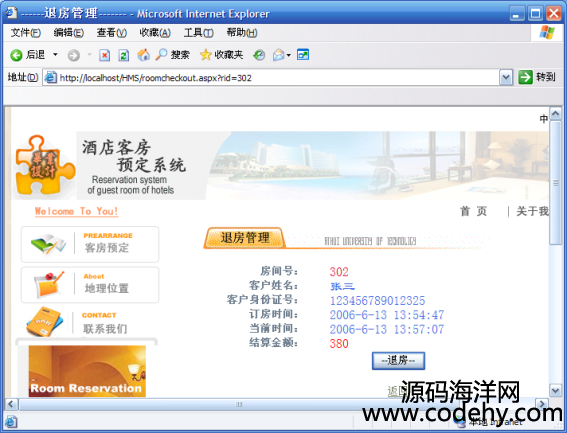Click the Forward arrow icon
567x433 pixels.
tap(74, 55)
